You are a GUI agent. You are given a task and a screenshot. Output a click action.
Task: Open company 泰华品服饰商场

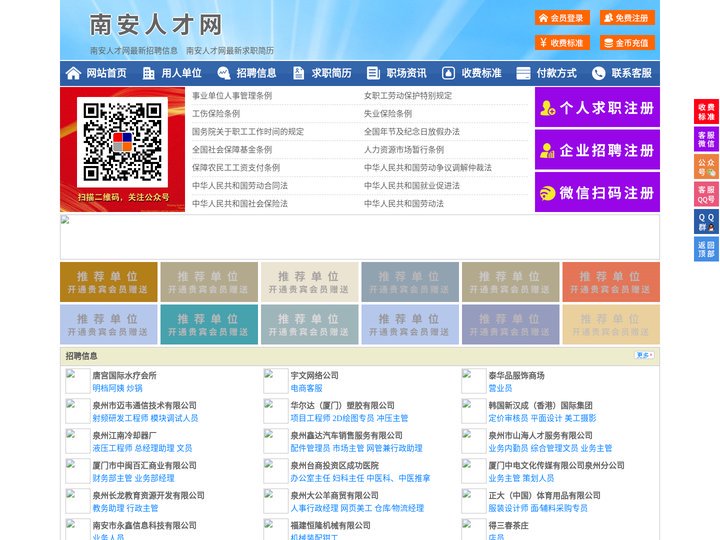[517, 375]
